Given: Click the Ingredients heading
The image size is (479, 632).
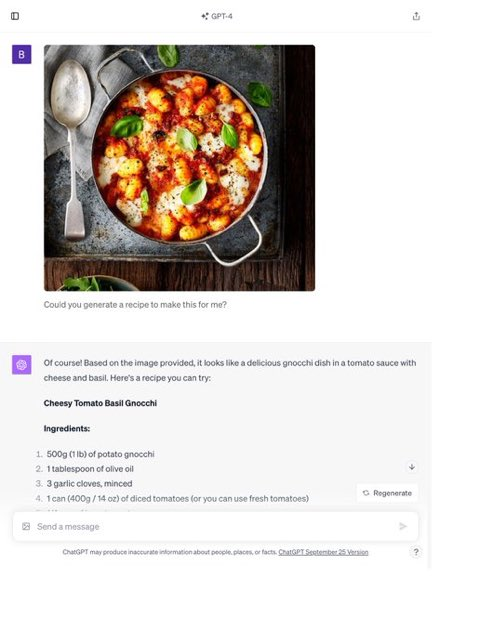Looking at the screenshot, I should (x=67, y=428).
